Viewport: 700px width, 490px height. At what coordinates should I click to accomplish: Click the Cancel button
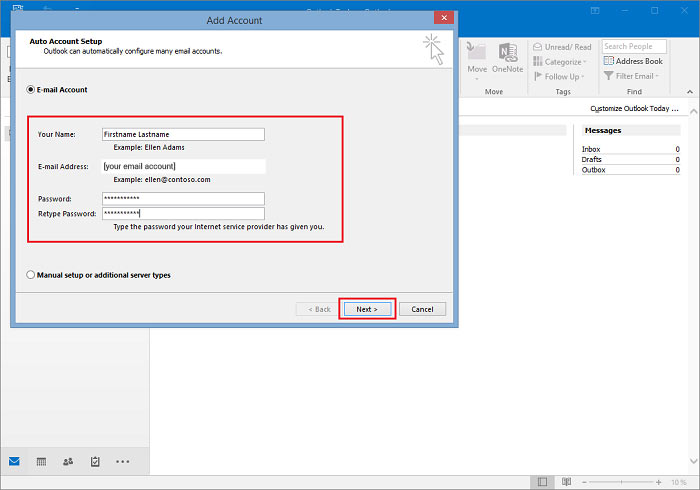[422, 309]
